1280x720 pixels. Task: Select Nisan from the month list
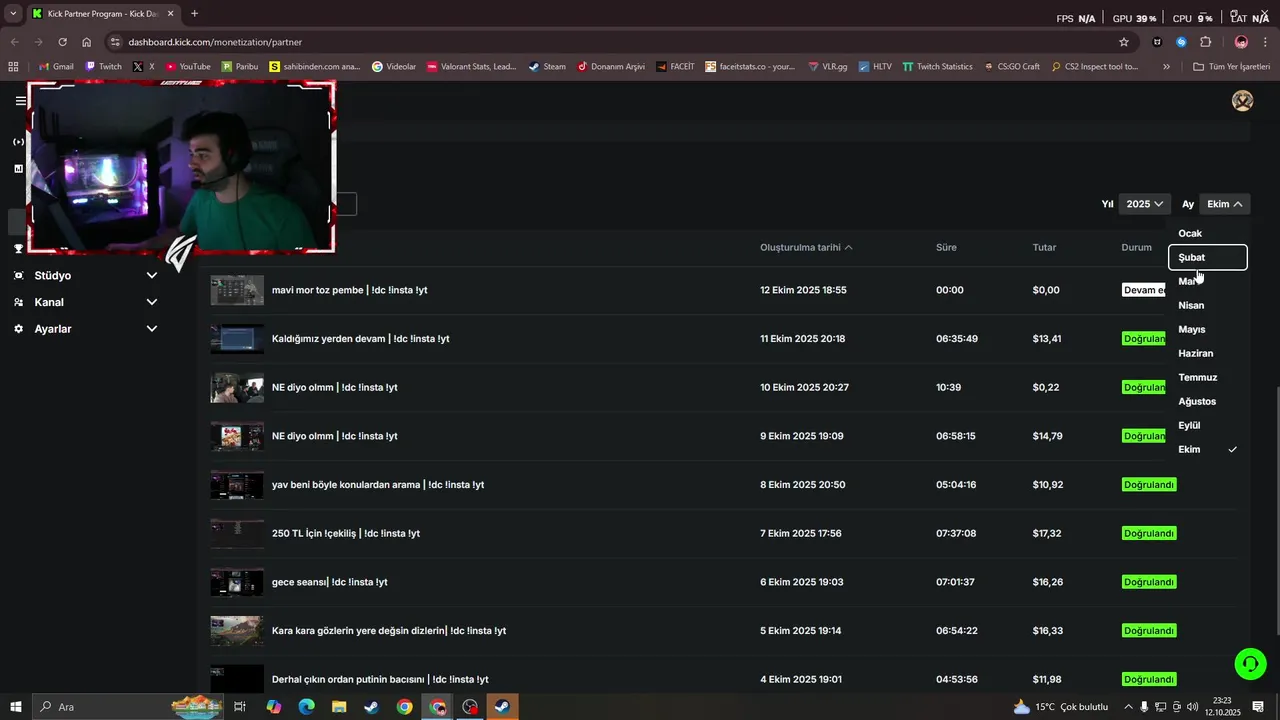[1208, 305]
